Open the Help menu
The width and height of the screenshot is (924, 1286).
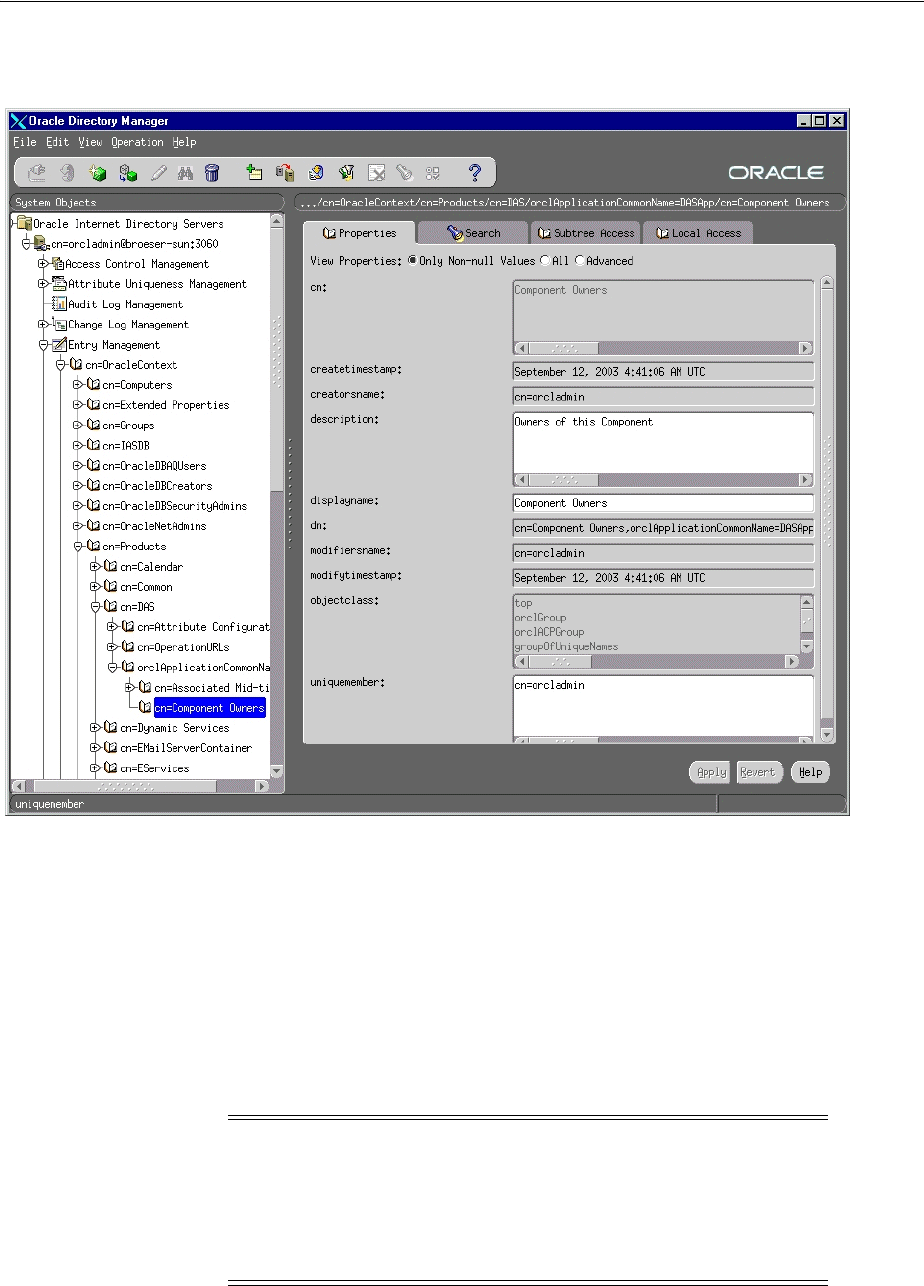tap(184, 143)
